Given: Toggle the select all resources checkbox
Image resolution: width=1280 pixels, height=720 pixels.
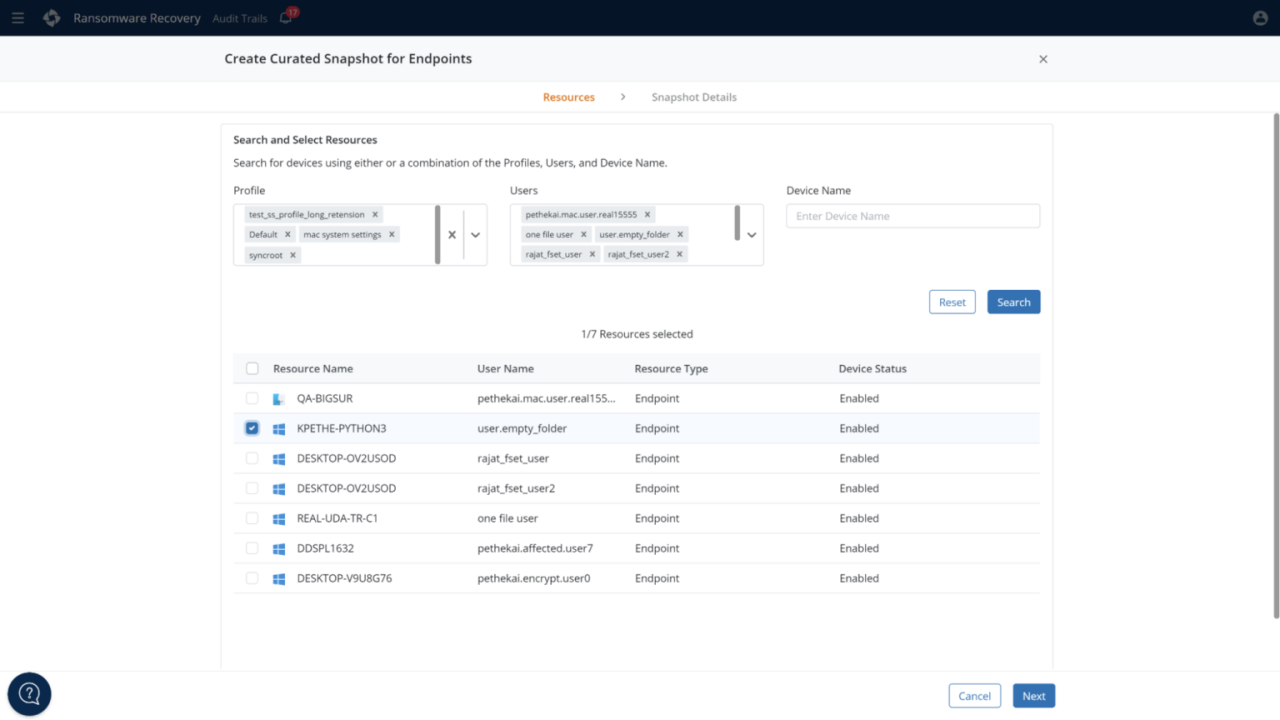Looking at the screenshot, I should click(252, 368).
